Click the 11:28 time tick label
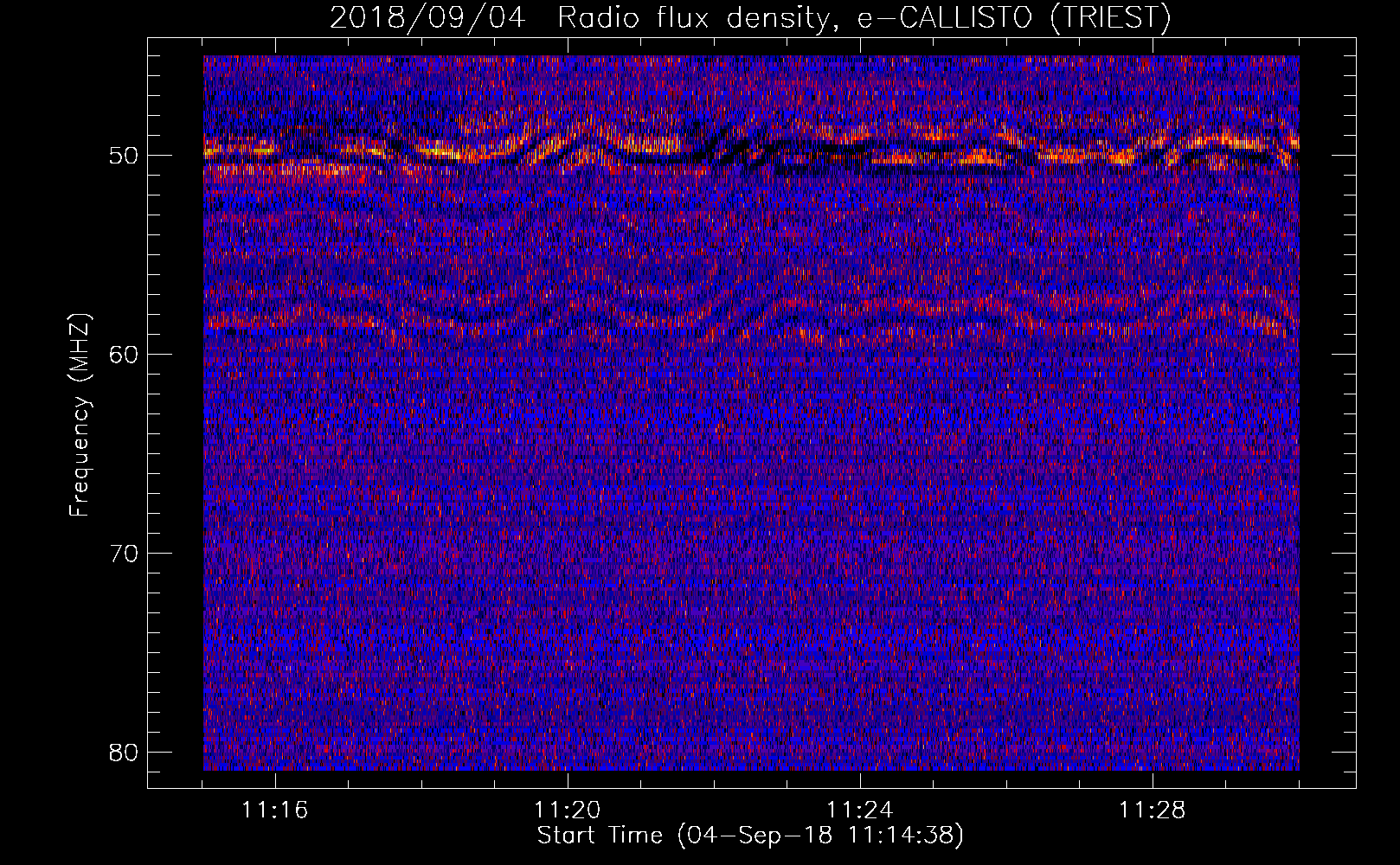1400x865 pixels. tap(1153, 811)
